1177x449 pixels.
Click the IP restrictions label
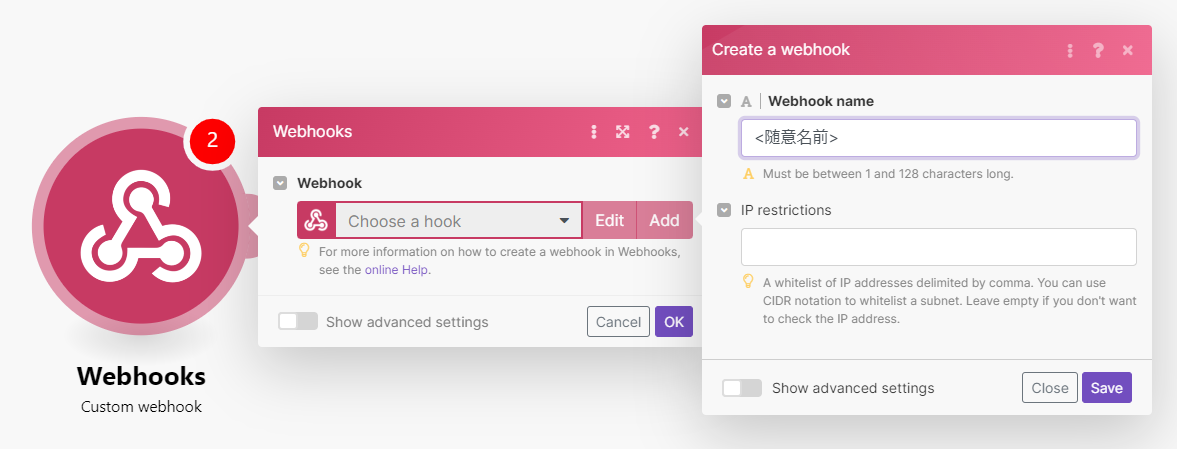pos(786,210)
